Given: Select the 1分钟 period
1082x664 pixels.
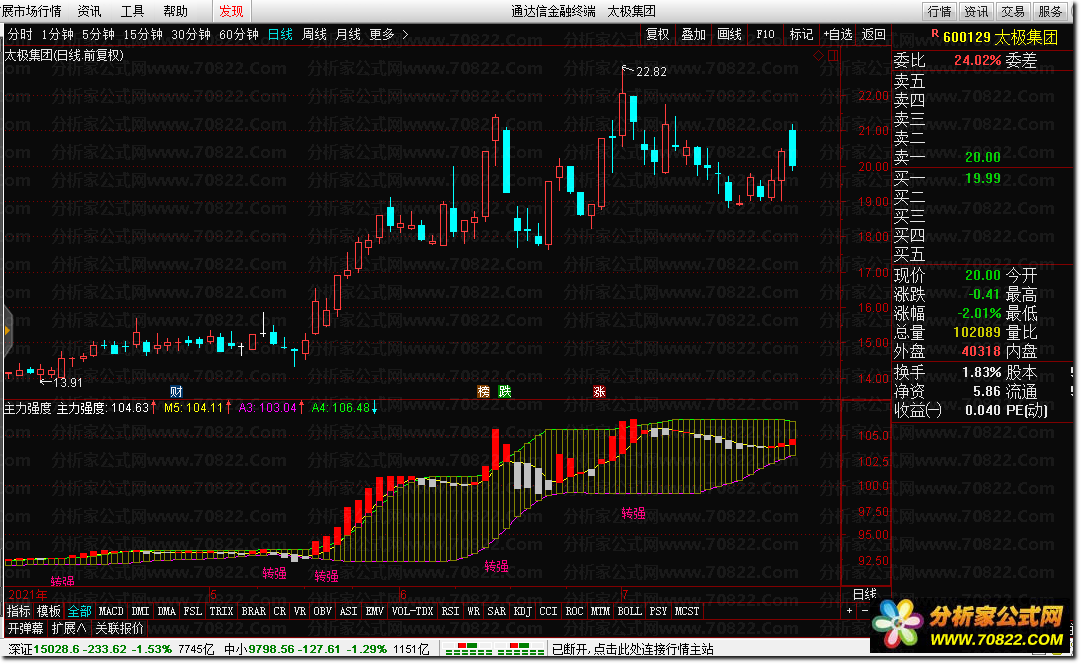Looking at the screenshot, I should [57, 34].
